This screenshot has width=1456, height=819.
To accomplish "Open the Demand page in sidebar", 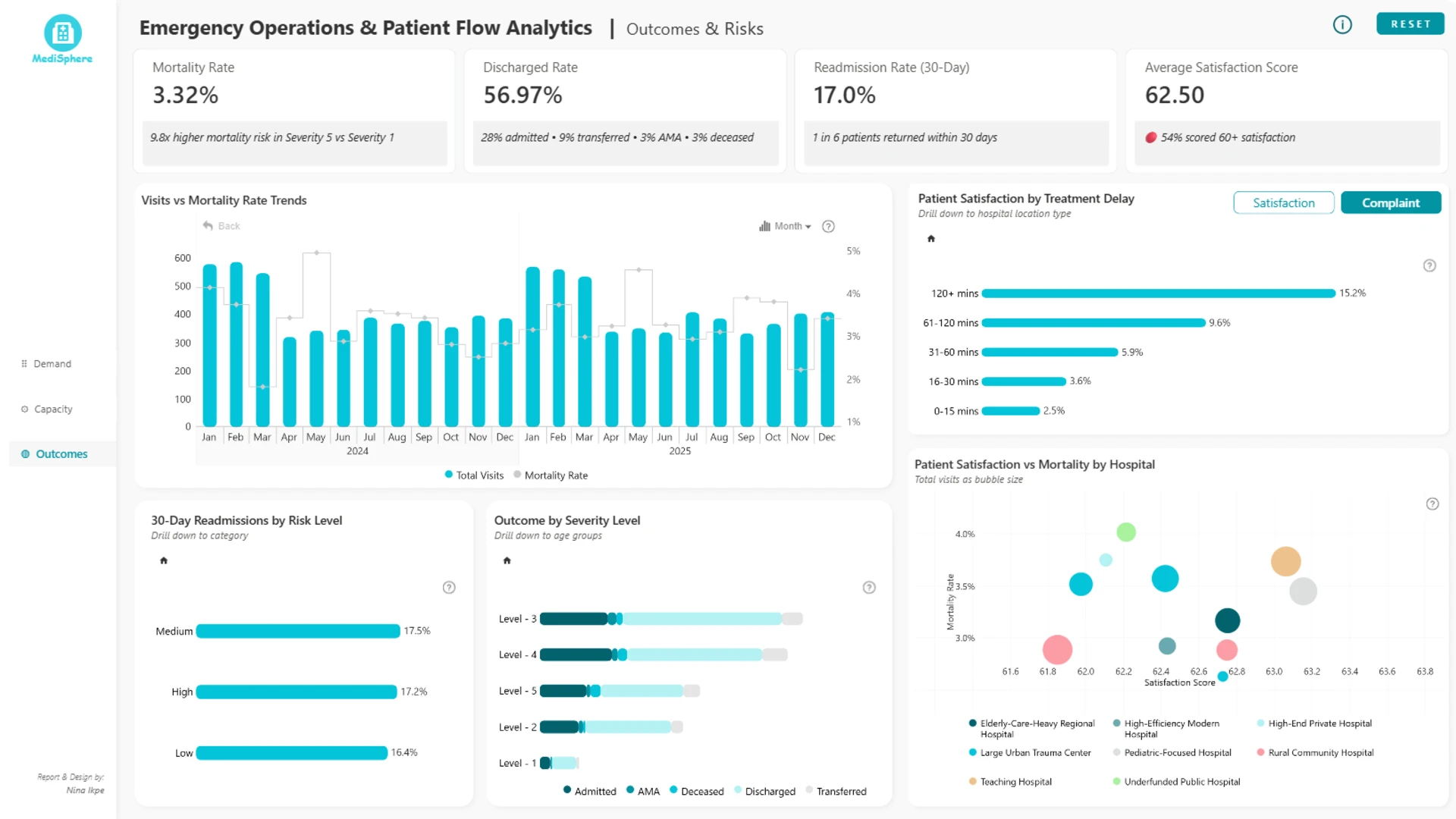I will [52, 364].
